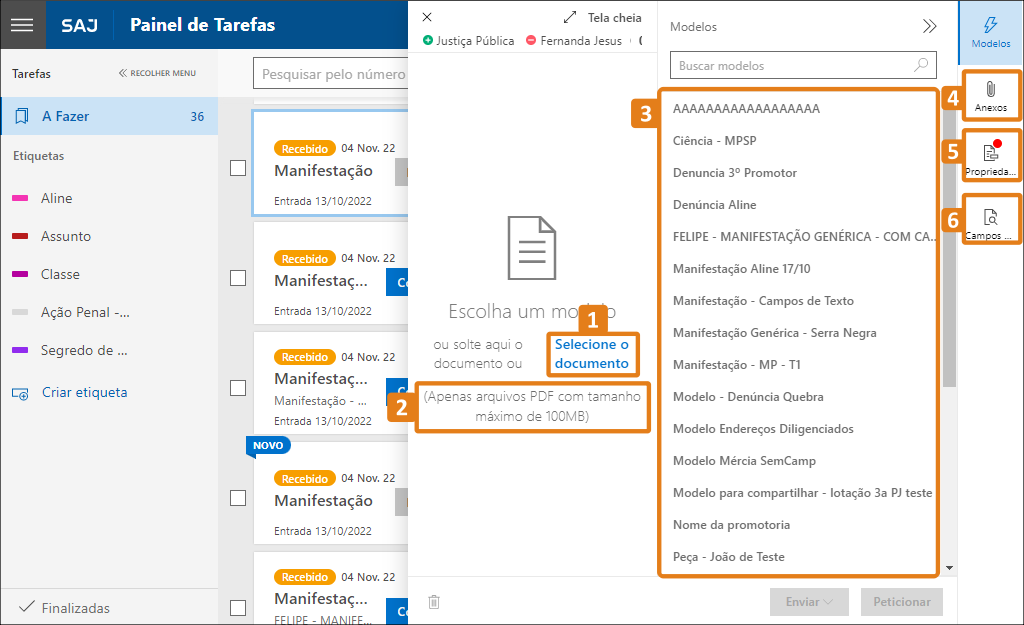Select the second task card checkbox
Viewport: 1024px width, 625px height.
coord(238,278)
